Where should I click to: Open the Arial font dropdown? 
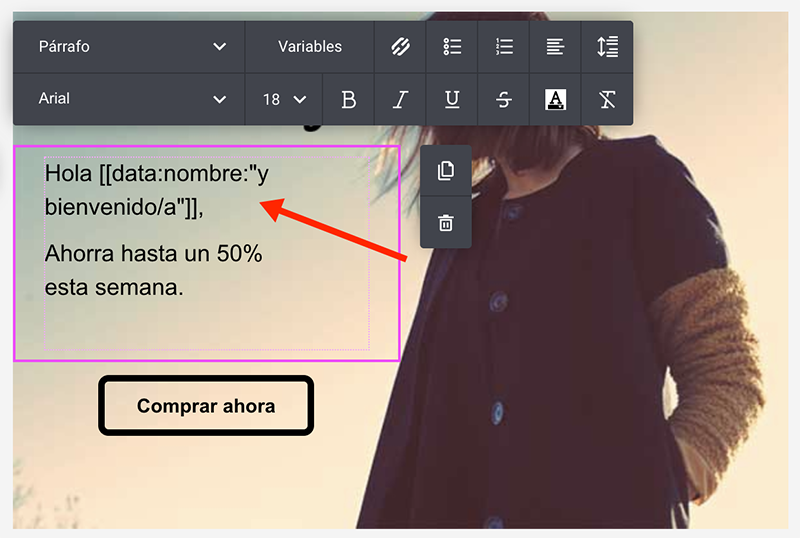(x=129, y=99)
